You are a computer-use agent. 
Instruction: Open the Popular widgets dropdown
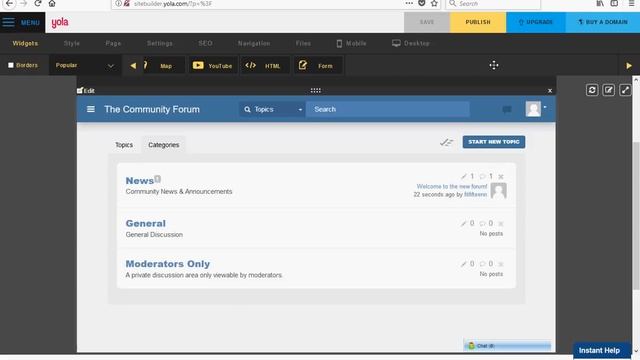(85, 65)
